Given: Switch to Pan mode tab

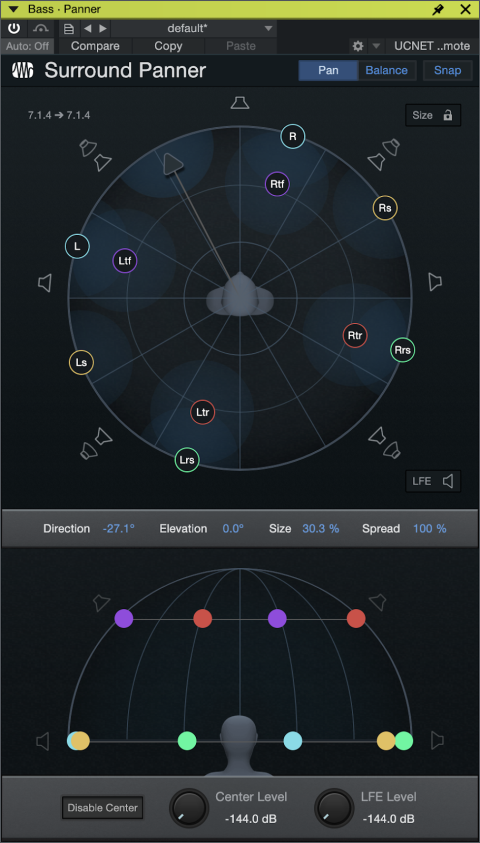Looking at the screenshot, I should (x=328, y=70).
